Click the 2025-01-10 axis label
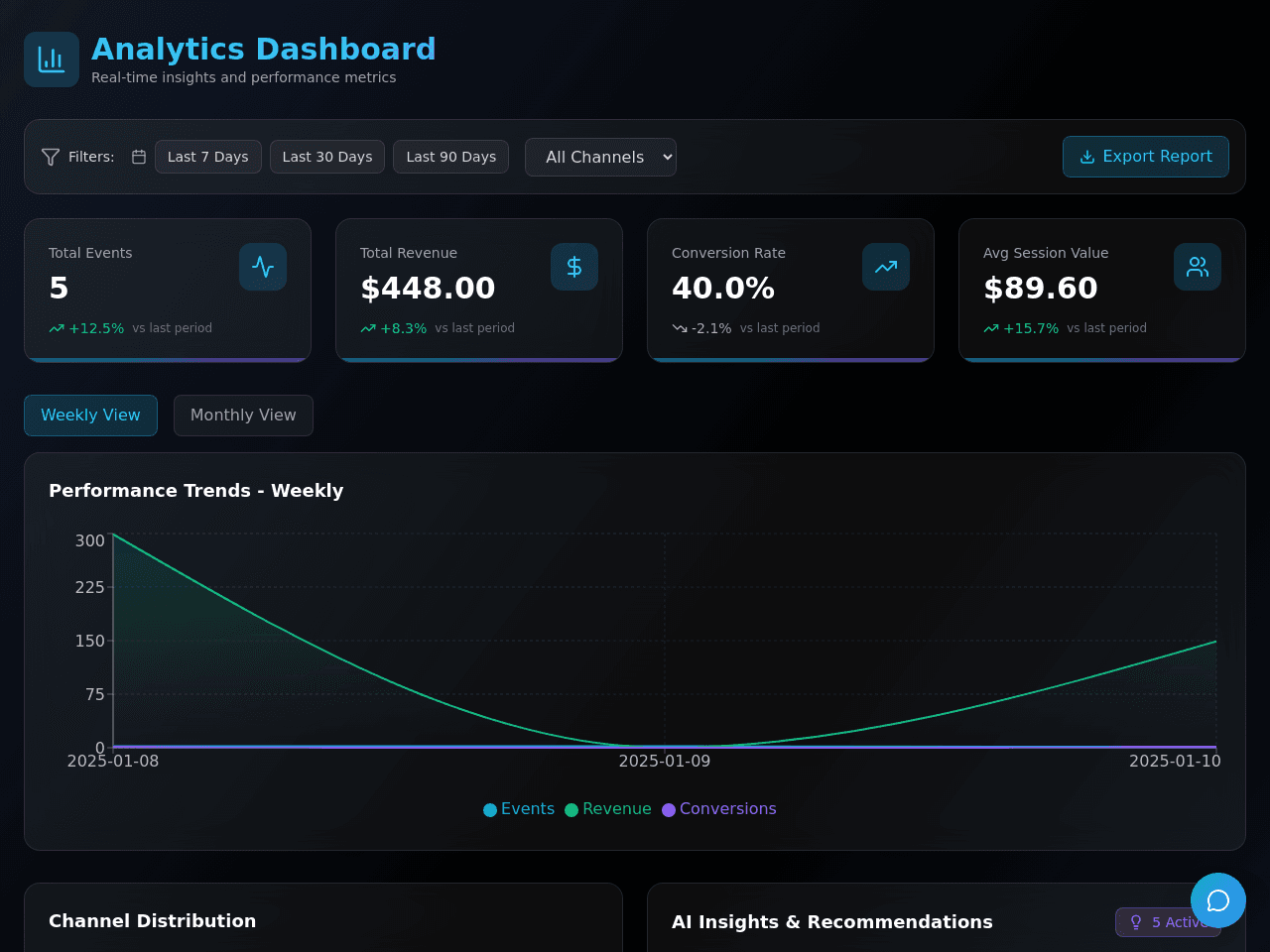Image resolution: width=1270 pixels, height=952 pixels. [1175, 761]
